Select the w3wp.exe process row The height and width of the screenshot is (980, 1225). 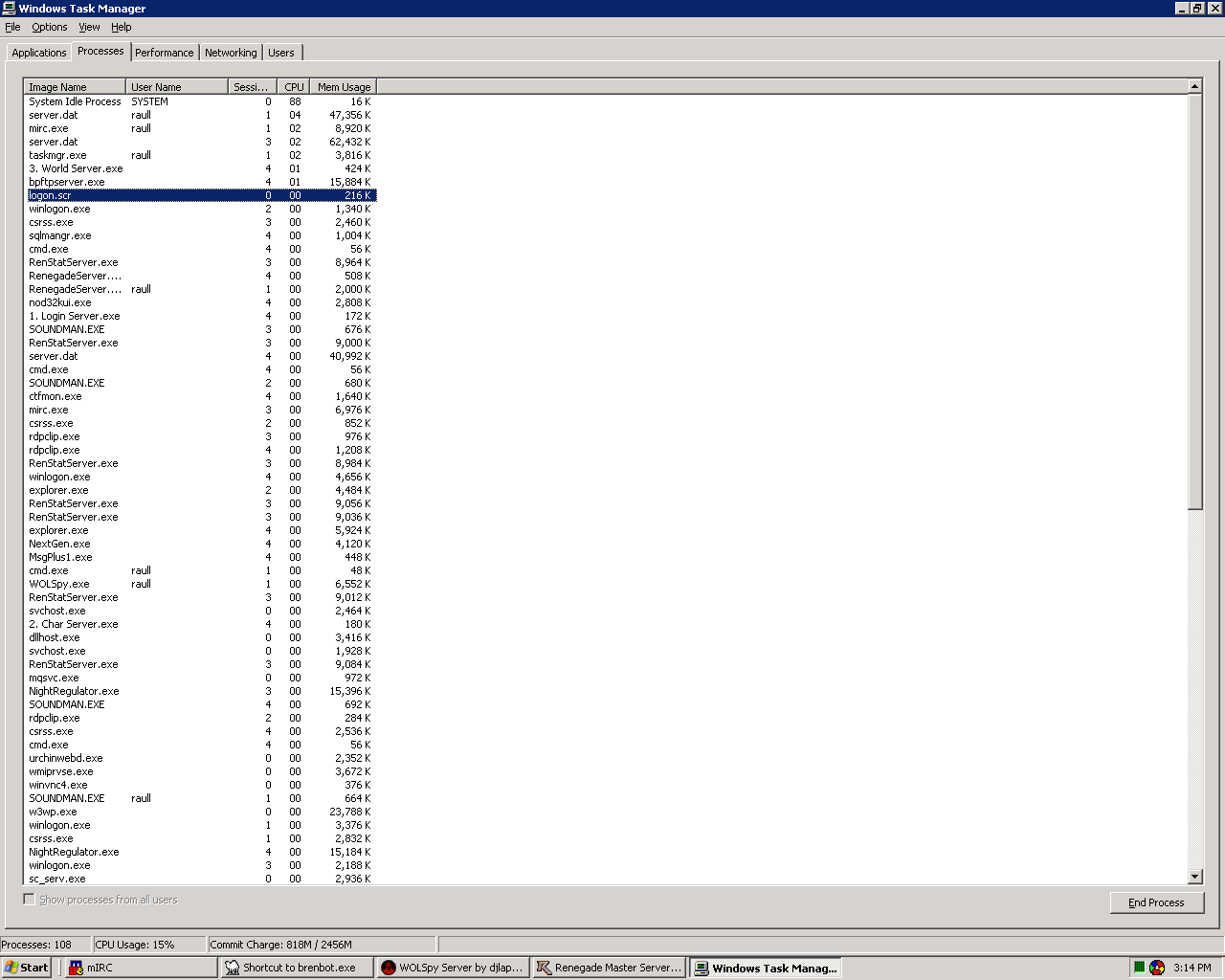pyautogui.click(x=53, y=812)
